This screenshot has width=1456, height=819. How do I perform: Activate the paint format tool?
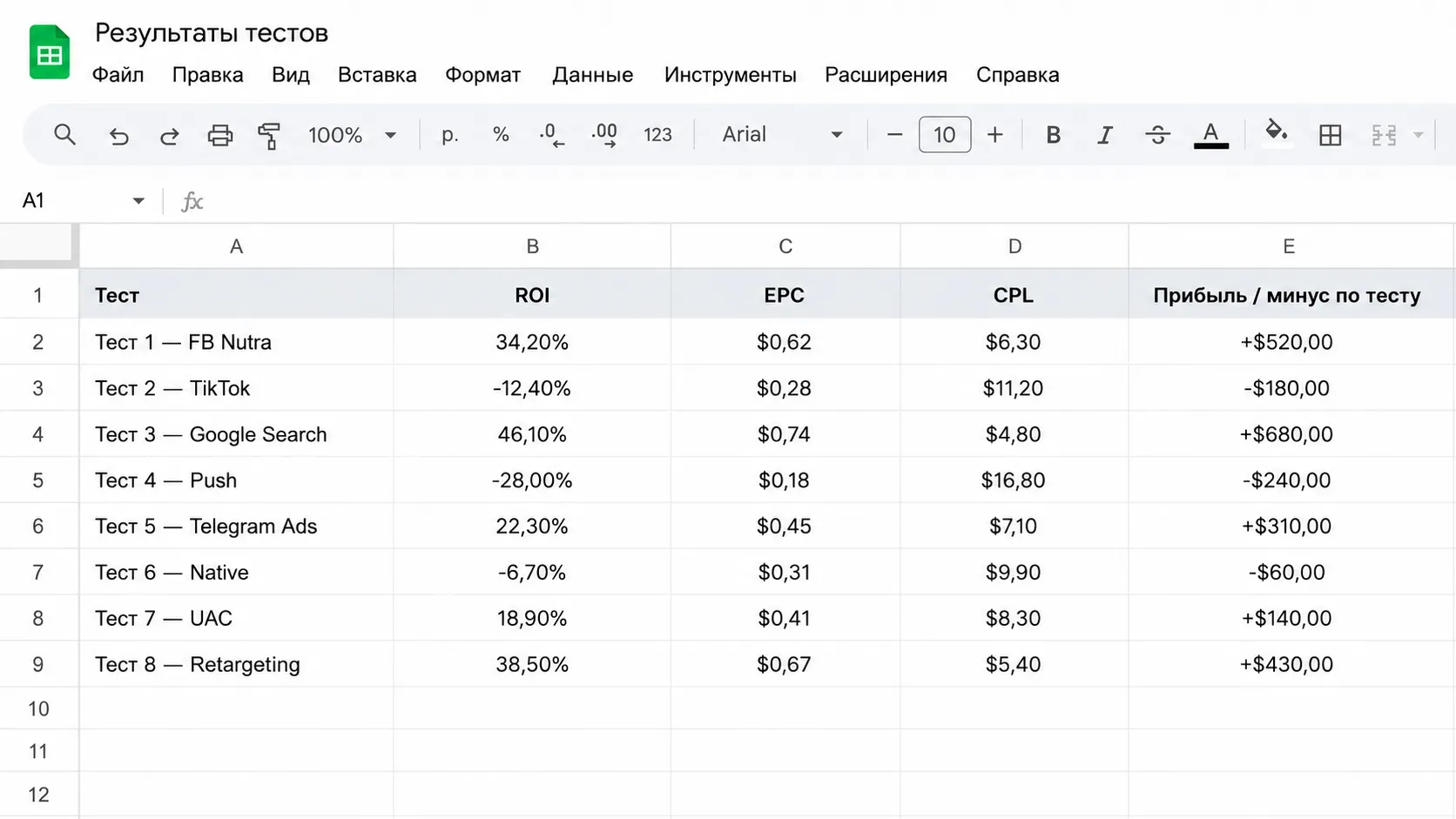point(269,135)
